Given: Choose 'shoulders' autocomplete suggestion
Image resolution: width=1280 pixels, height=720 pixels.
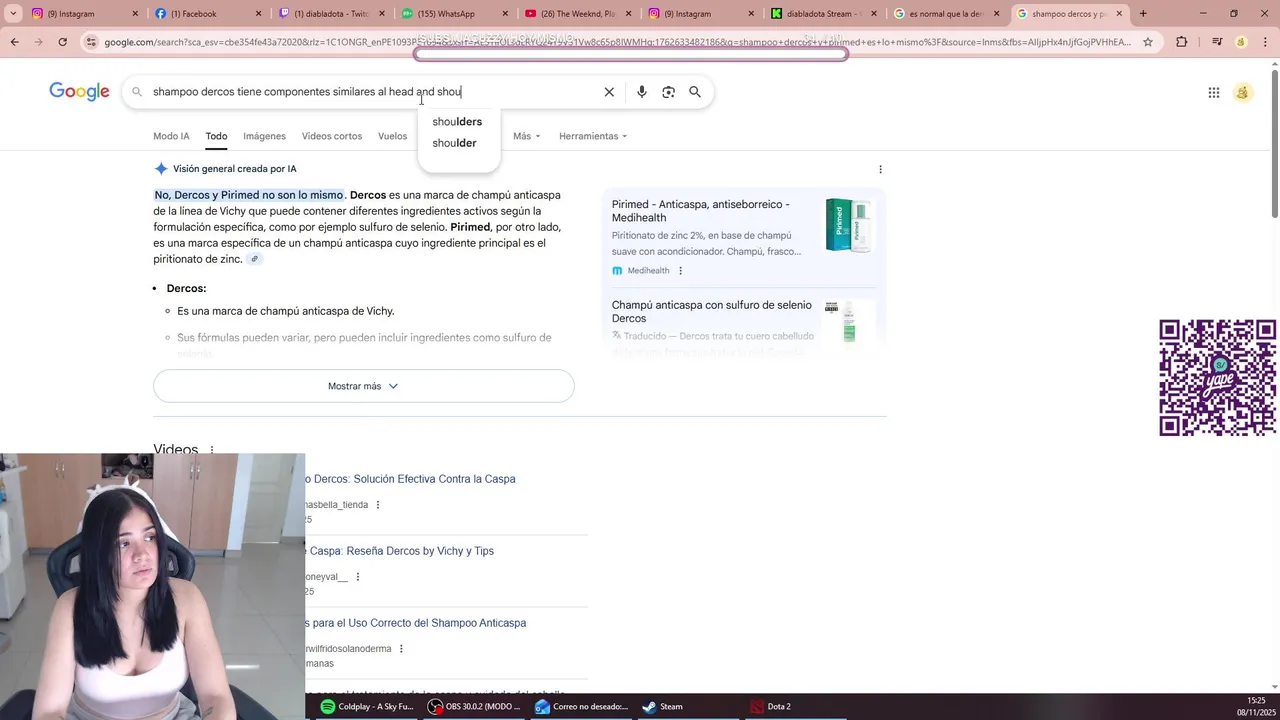Looking at the screenshot, I should tap(457, 122).
